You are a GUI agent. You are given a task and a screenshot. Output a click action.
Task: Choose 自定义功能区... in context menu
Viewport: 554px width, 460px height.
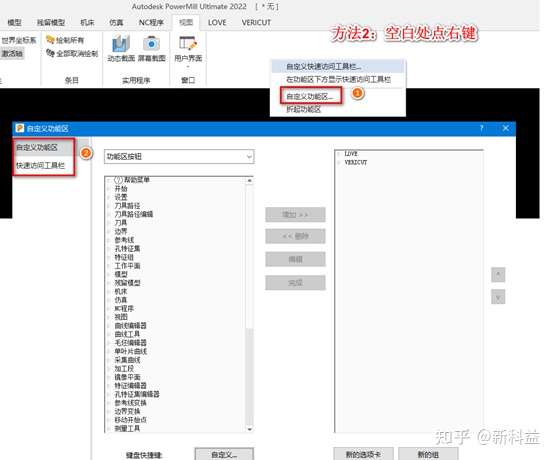click(x=311, y=96)
